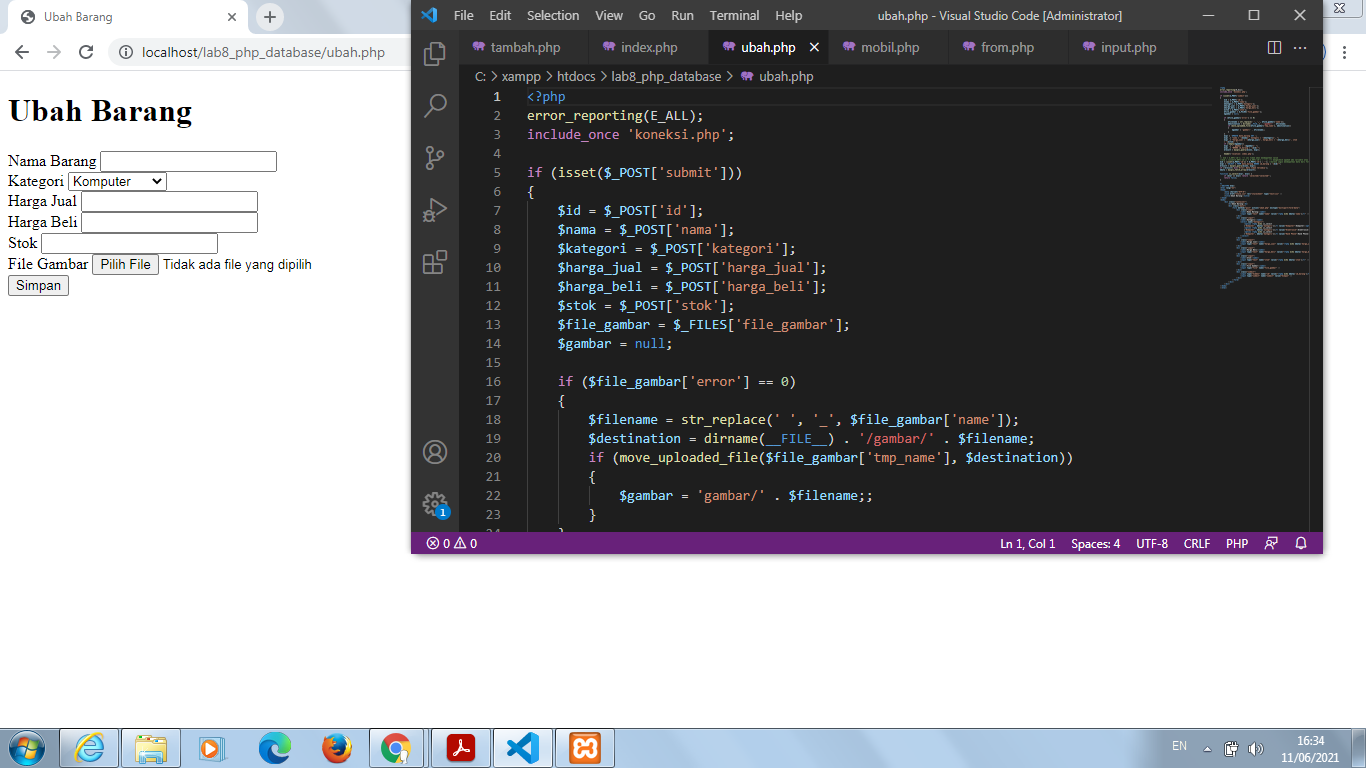This screenshot has width=1366, height=768.
Task: Switch to the tambah.php tab
Action: point(525,47)
